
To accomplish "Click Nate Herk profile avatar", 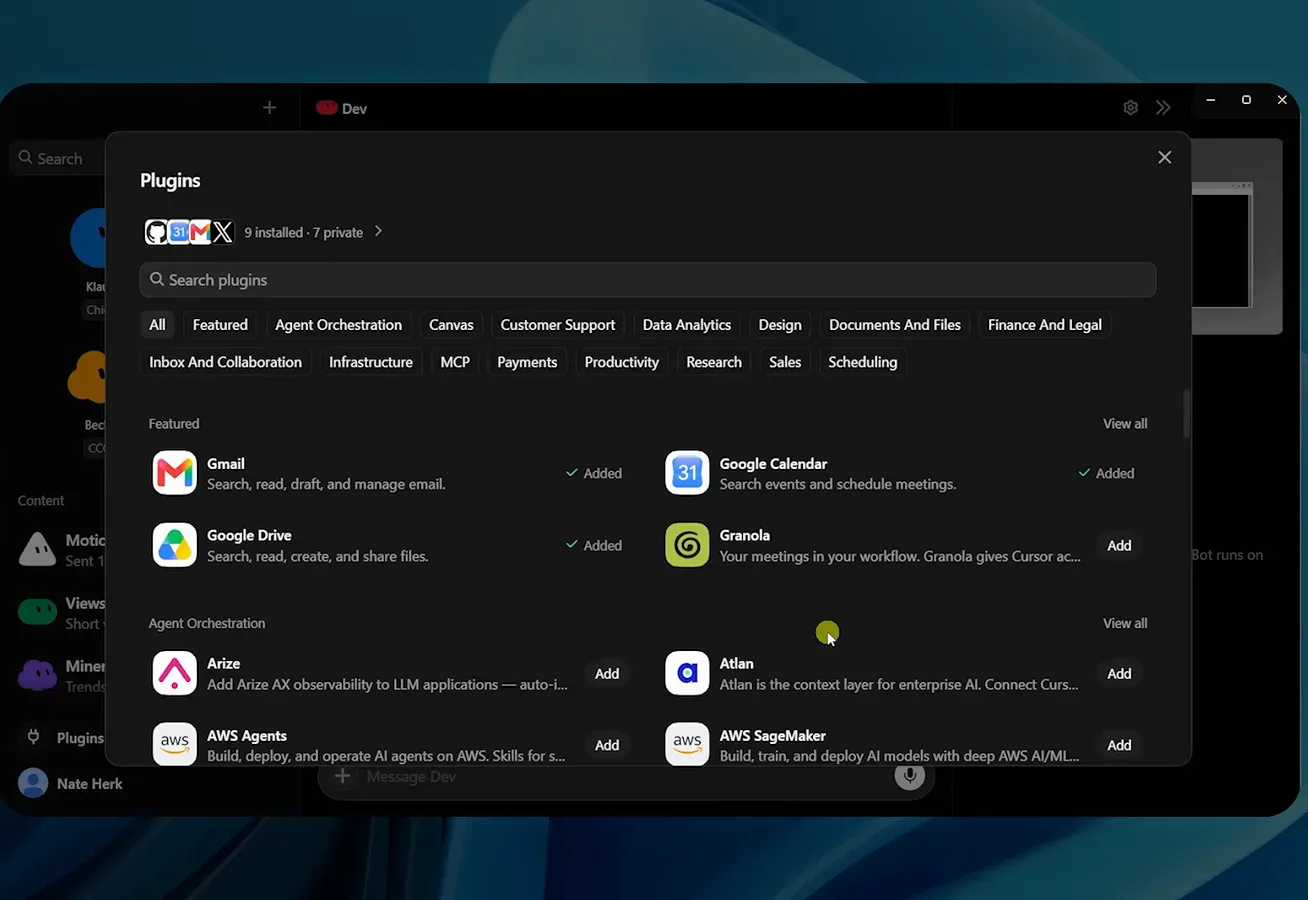I will (x=33, y=783).
